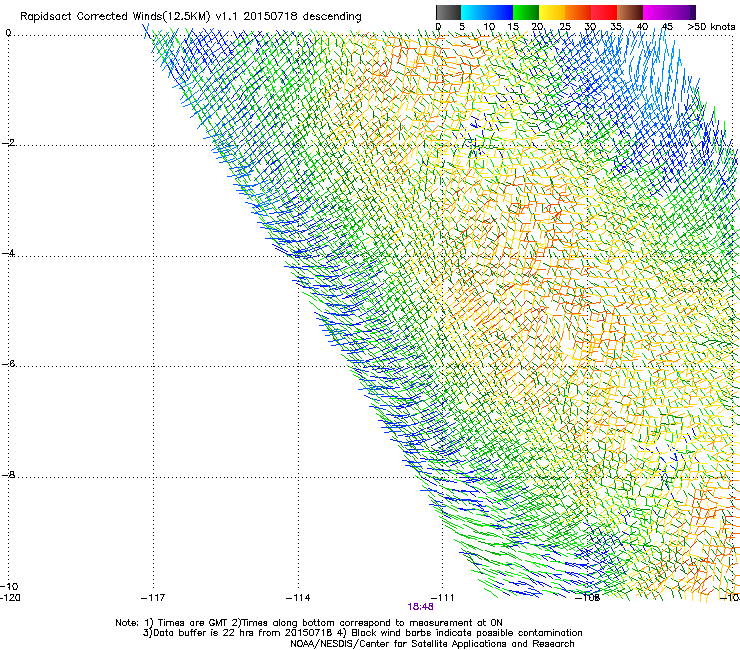The width and height of the screenshot is (740, 650).
Task: Click the NOAA/NESDIS credit line
Action: (x=432, y=644)
